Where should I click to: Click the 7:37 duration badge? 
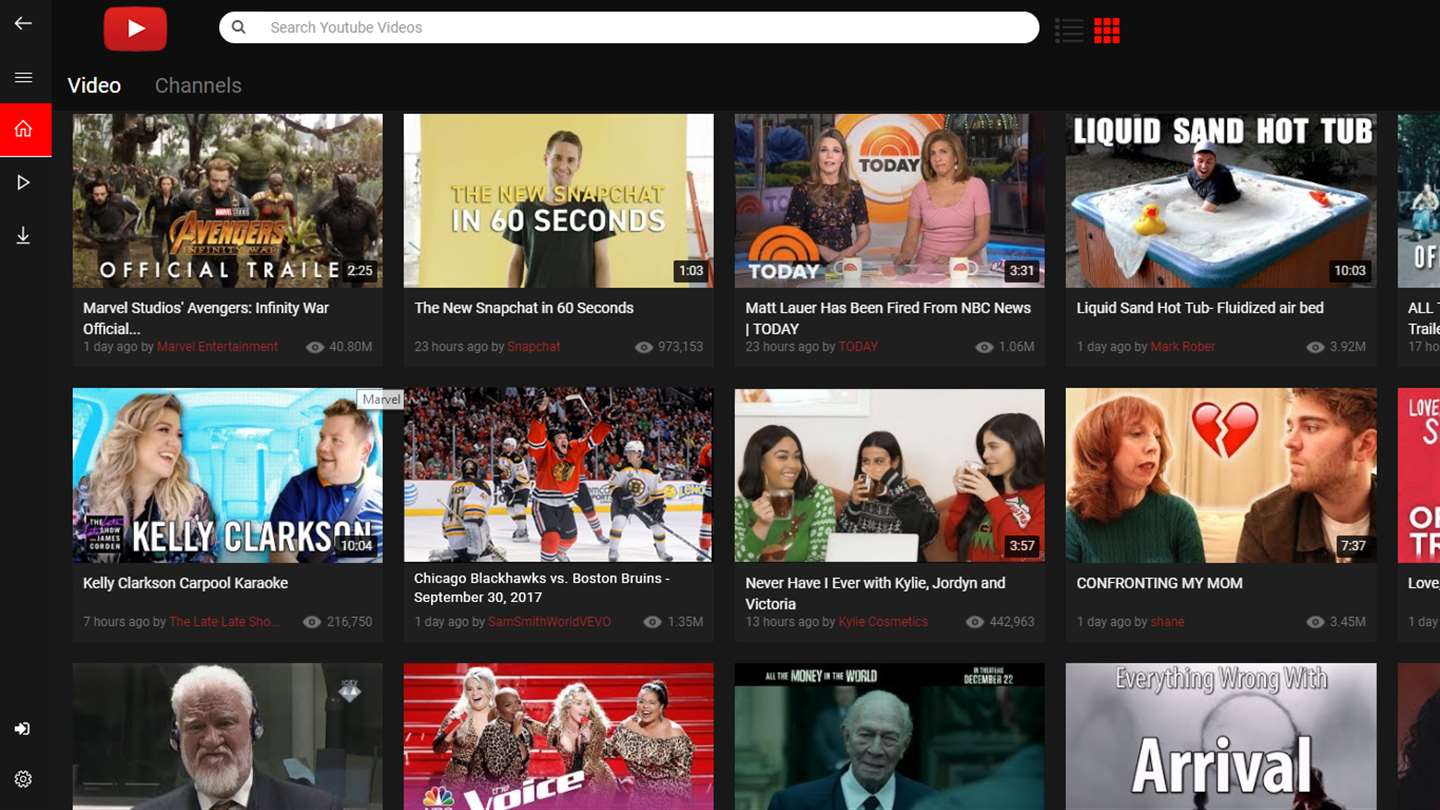(1353, 546)
